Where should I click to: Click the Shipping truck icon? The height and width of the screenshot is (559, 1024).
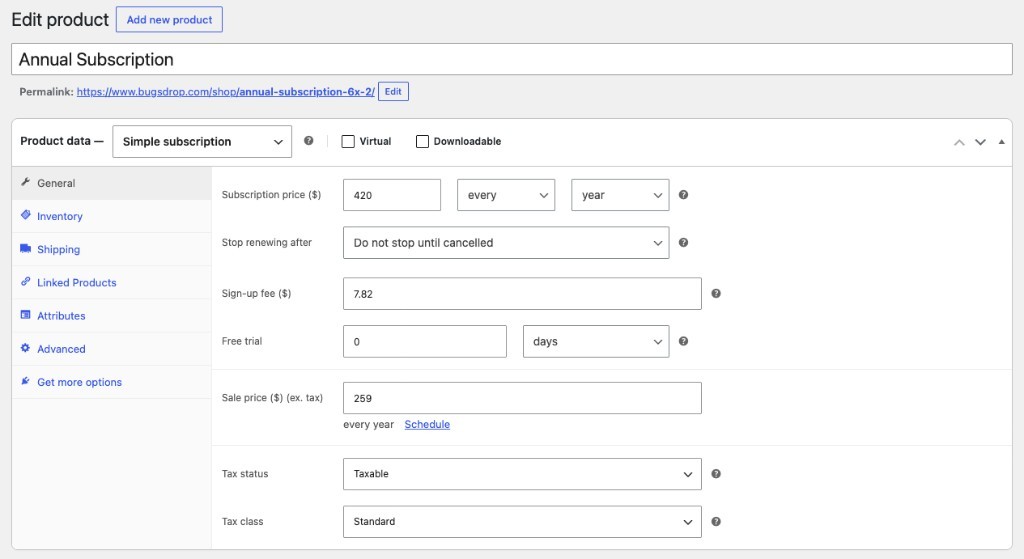coord(25,248)
